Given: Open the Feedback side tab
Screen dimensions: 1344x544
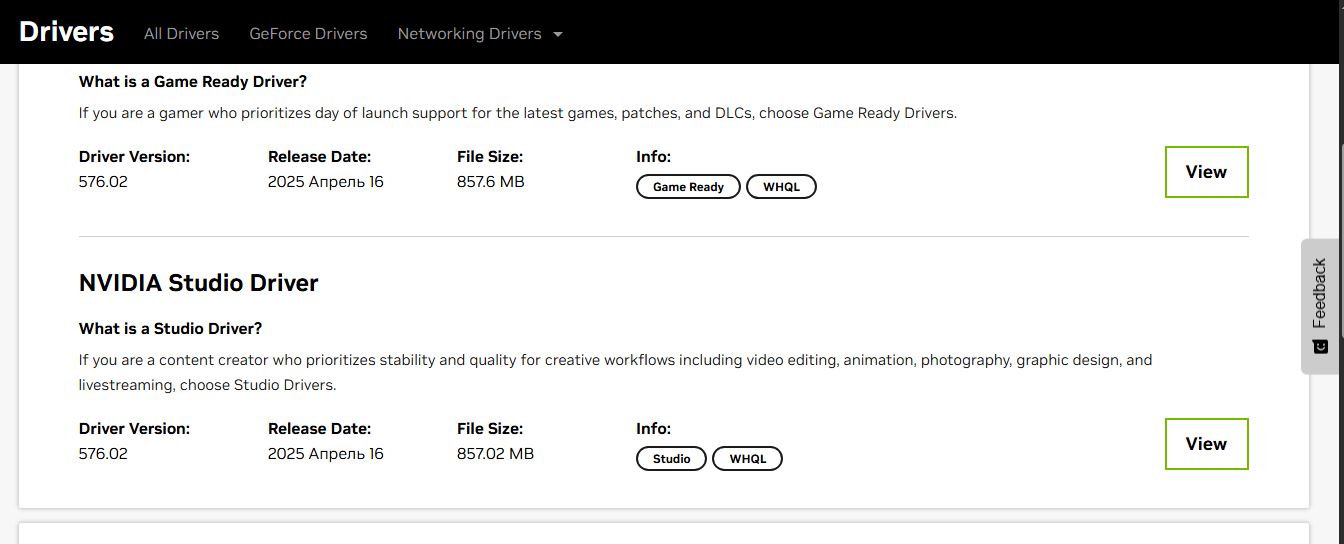Looking at the screenshot, I should point(1320,306).
